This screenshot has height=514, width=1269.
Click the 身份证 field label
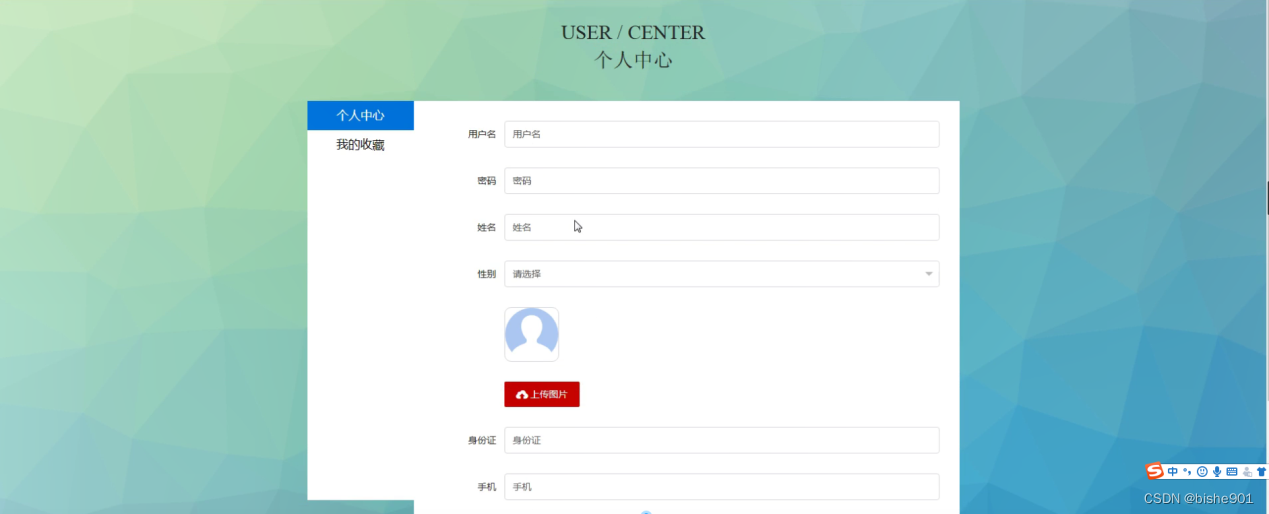[x=482, y=440]
